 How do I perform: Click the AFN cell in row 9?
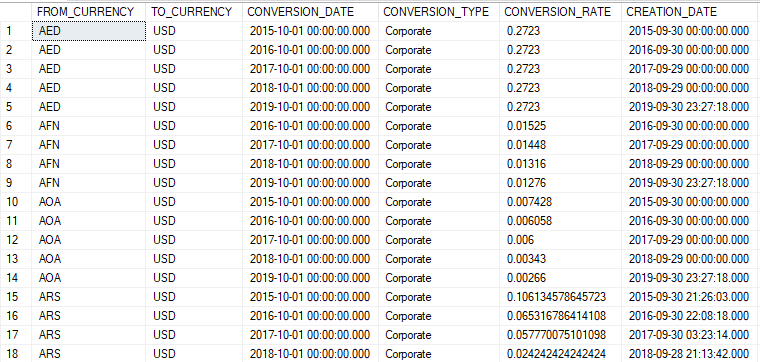[x=89, y=183]
